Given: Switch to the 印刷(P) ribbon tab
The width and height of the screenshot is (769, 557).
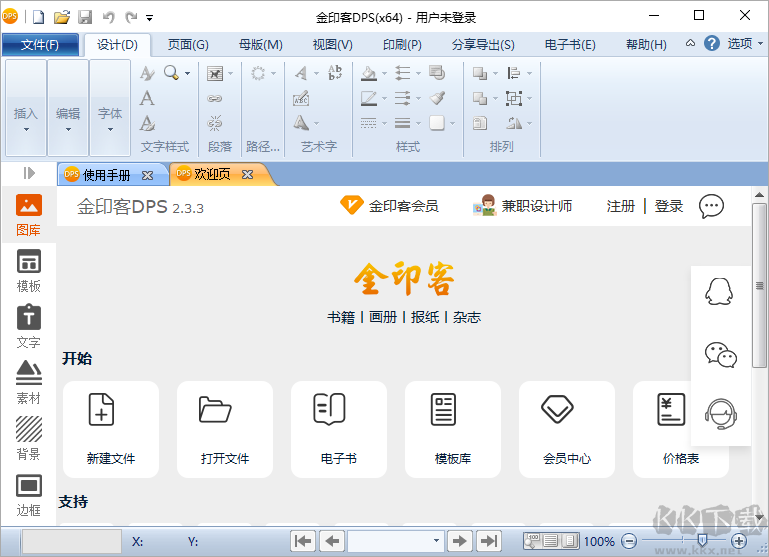Looking at the screenshot, I should [x=402, y=45].
